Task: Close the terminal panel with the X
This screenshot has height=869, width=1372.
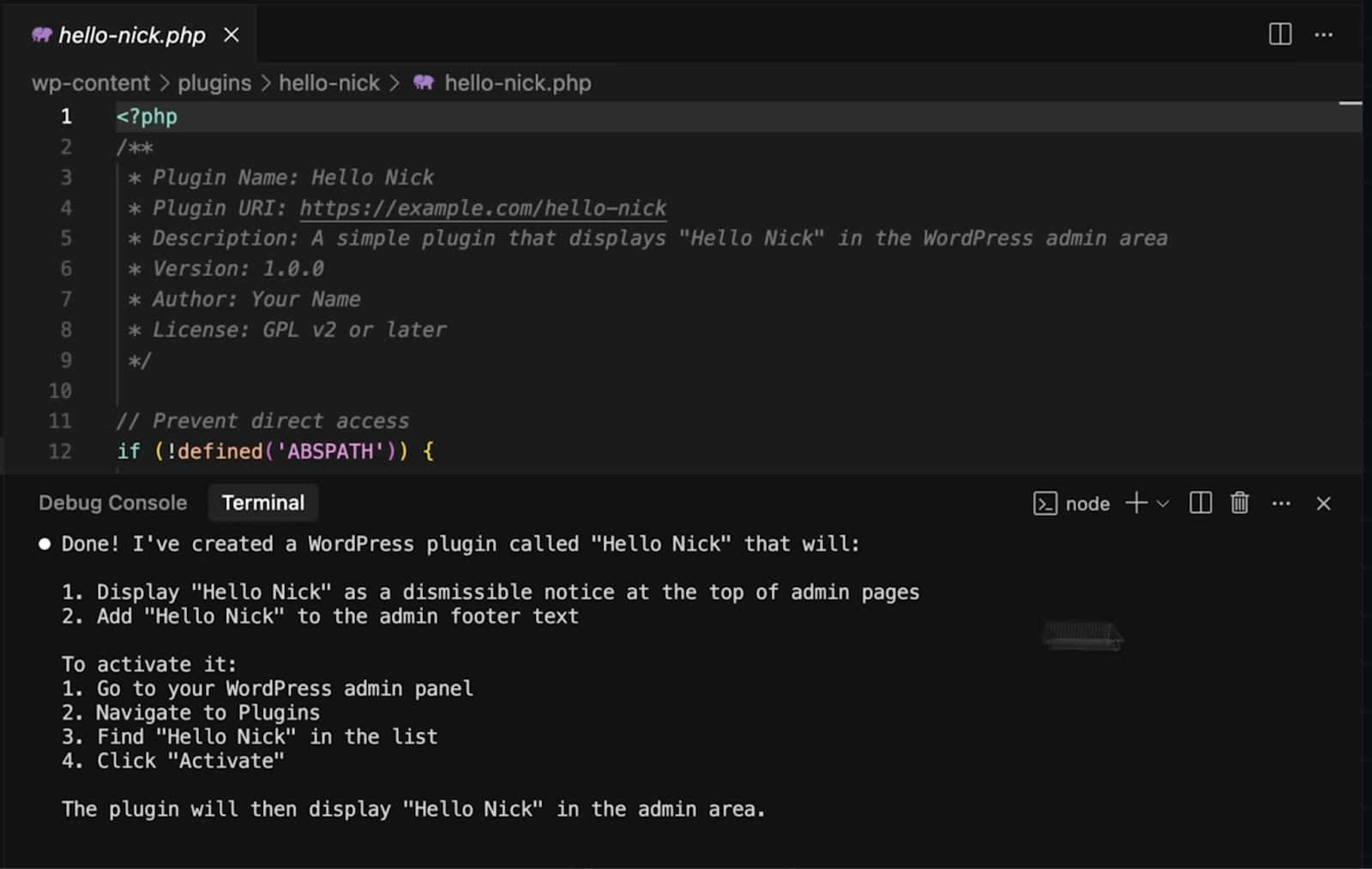Action: (1323, 504)
